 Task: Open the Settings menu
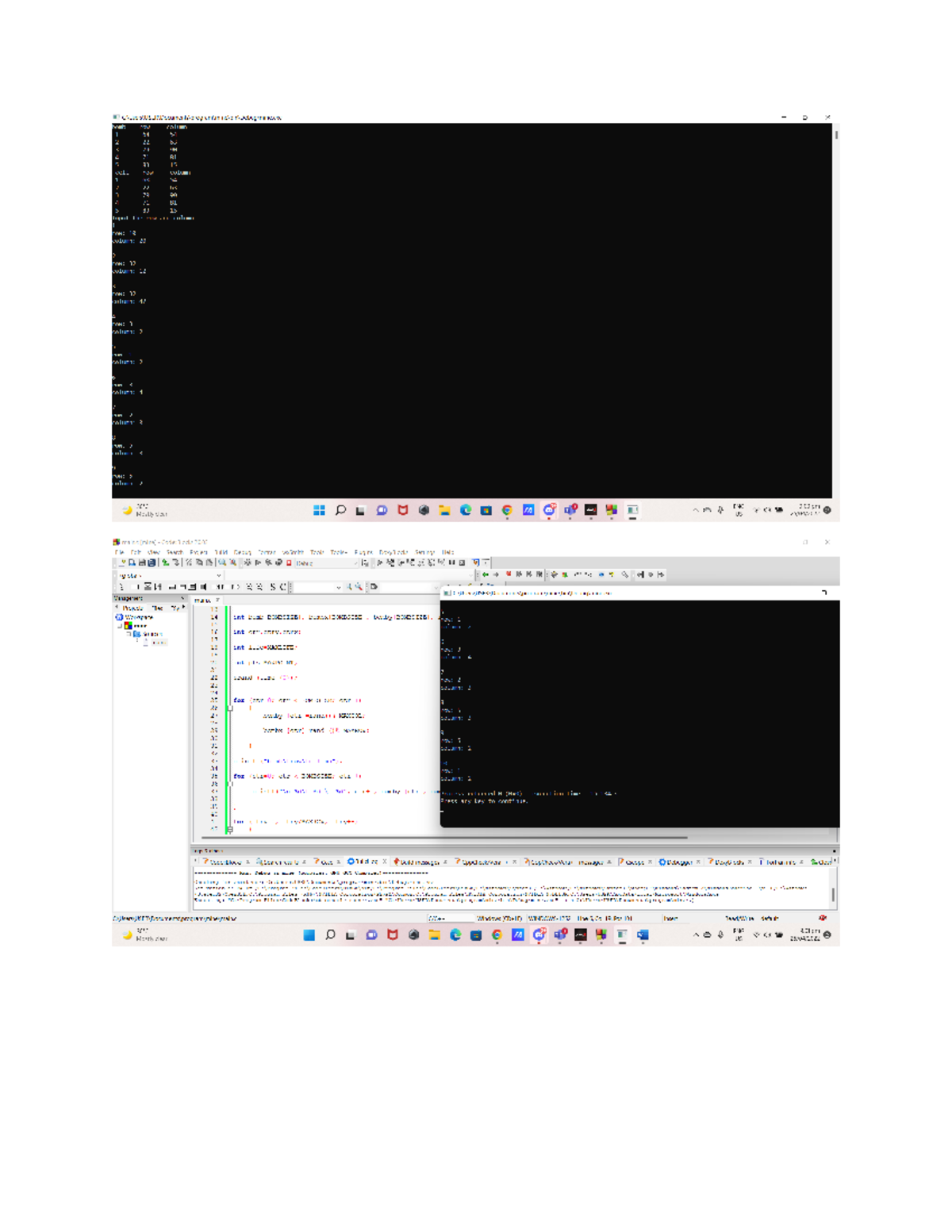pyautogui.click(x=424, y=552)
